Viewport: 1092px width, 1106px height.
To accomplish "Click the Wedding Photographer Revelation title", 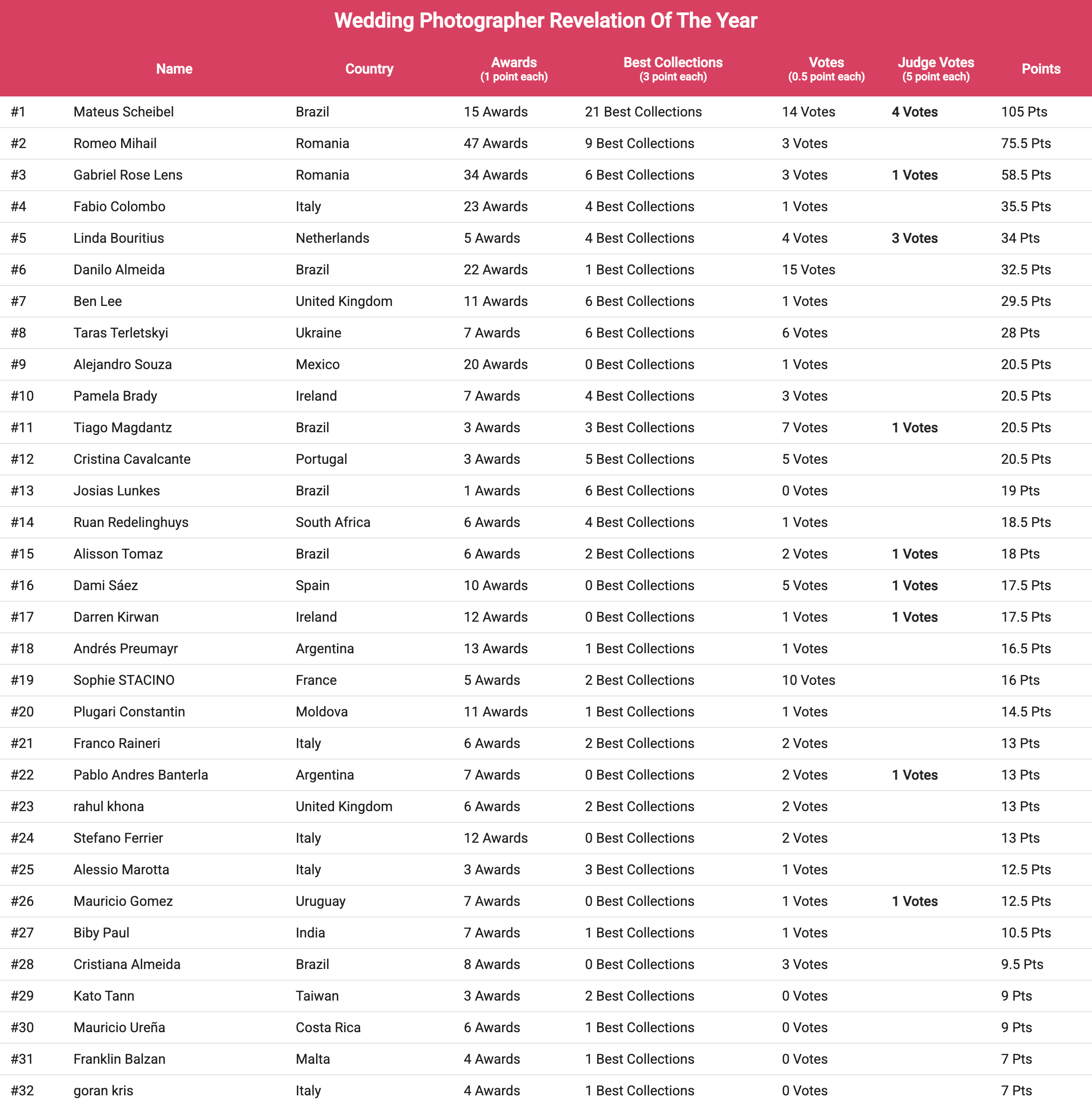I will click(x=546, y=20).
